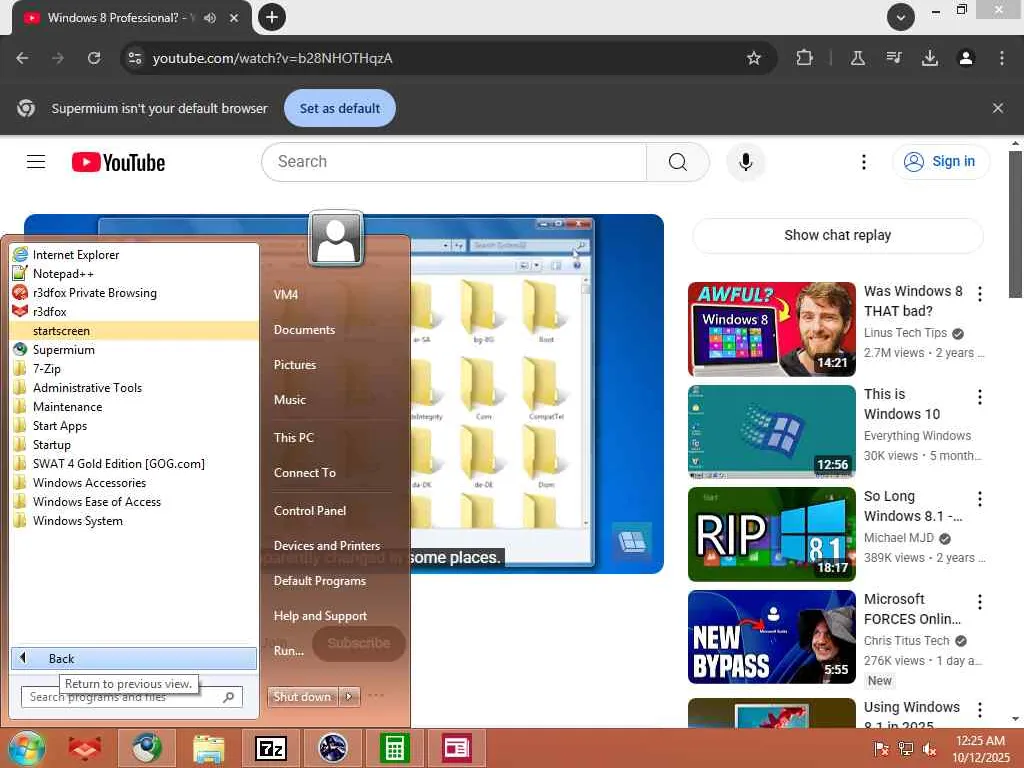Open the browser extensions puzzle icon
1024x768 pixels.
805,58
